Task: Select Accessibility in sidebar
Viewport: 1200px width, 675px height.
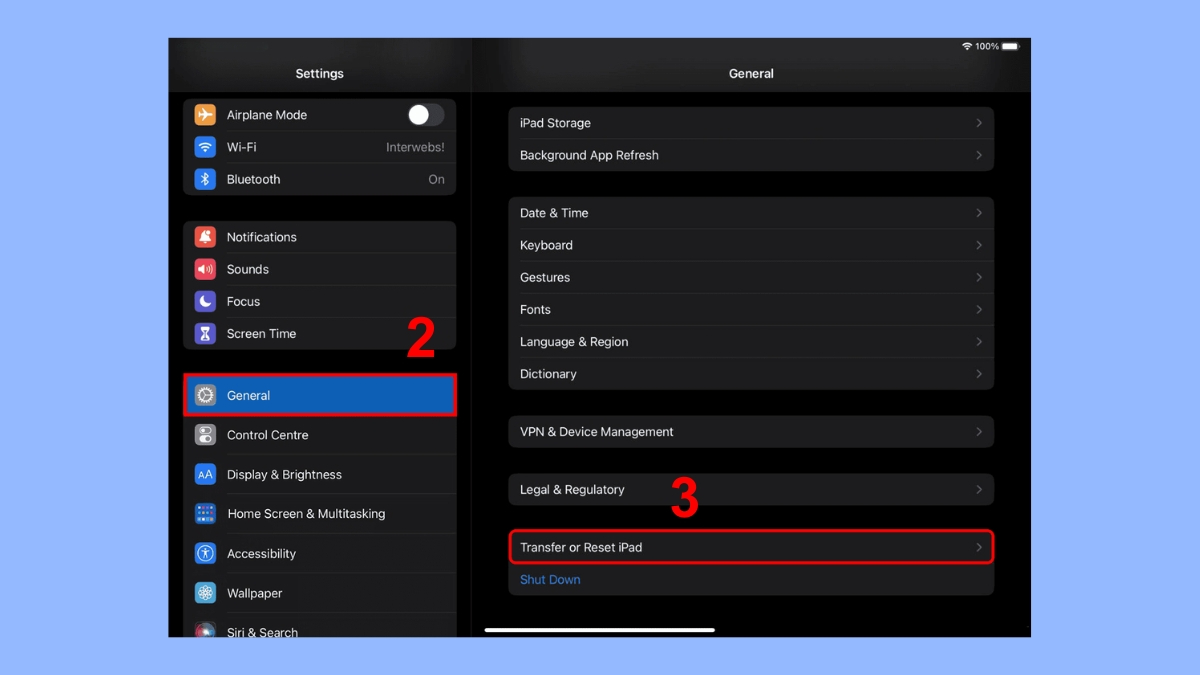Action: [x=320, y=553]
